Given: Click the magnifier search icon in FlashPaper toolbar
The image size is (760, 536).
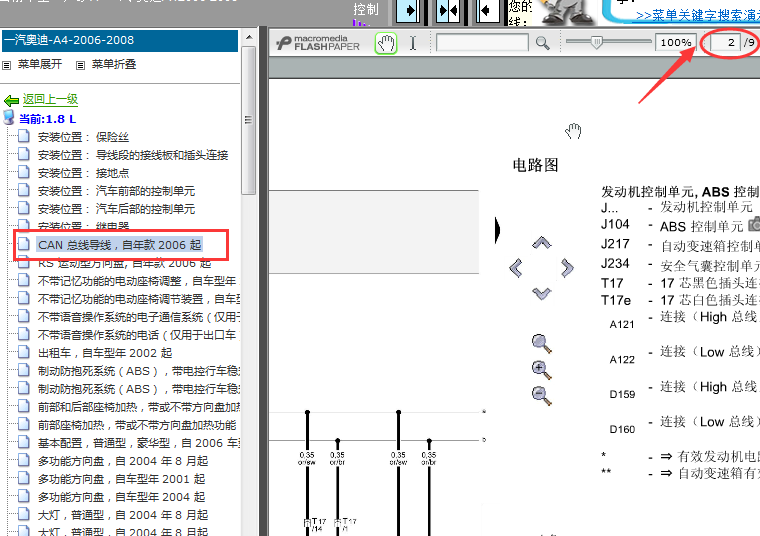Looking at the screenshot, I should pyautogui.click(x=542, y=43).
